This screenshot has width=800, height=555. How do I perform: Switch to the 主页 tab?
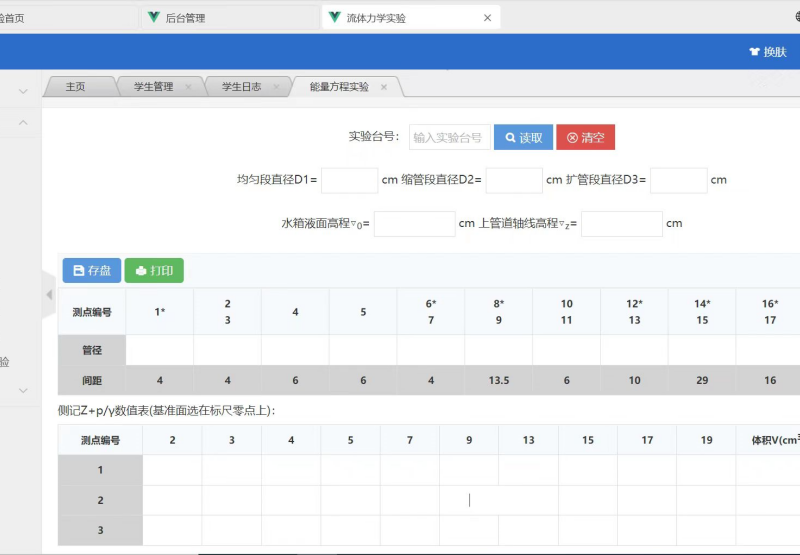pyautogui.click(x=76, y=87)
